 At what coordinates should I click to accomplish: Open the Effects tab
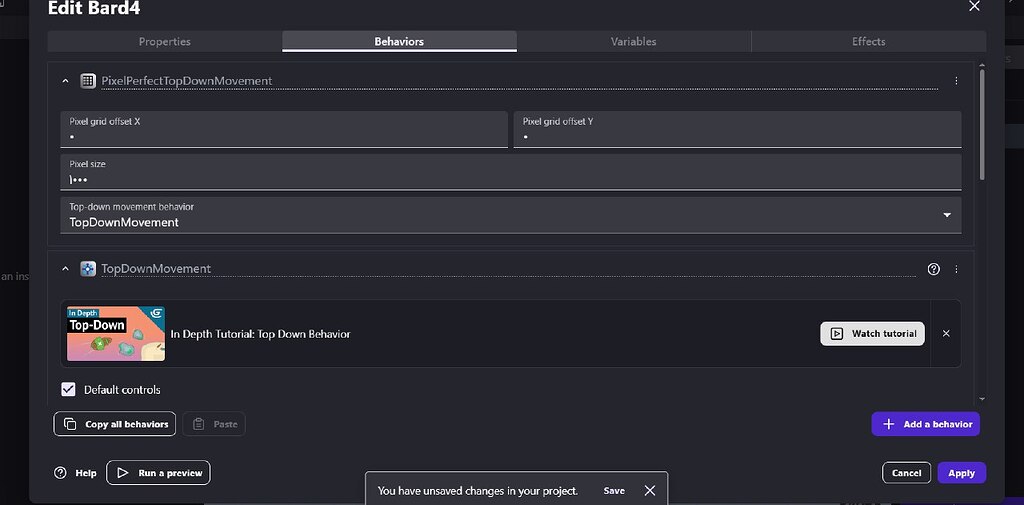click(x=868, y=41)
